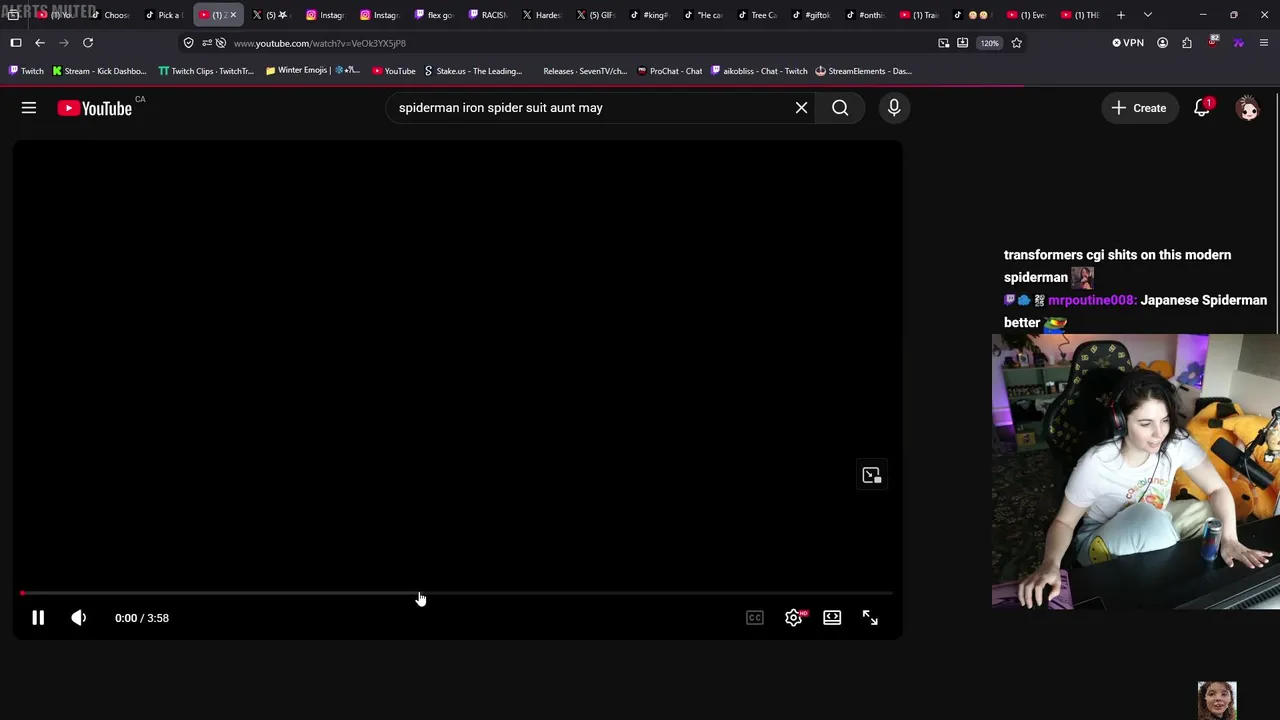Click the streamer webcam overlay
Image resolution: width=1280 pixels, height=720 pixels.
pyautogui.click(x=1136, y=471)
